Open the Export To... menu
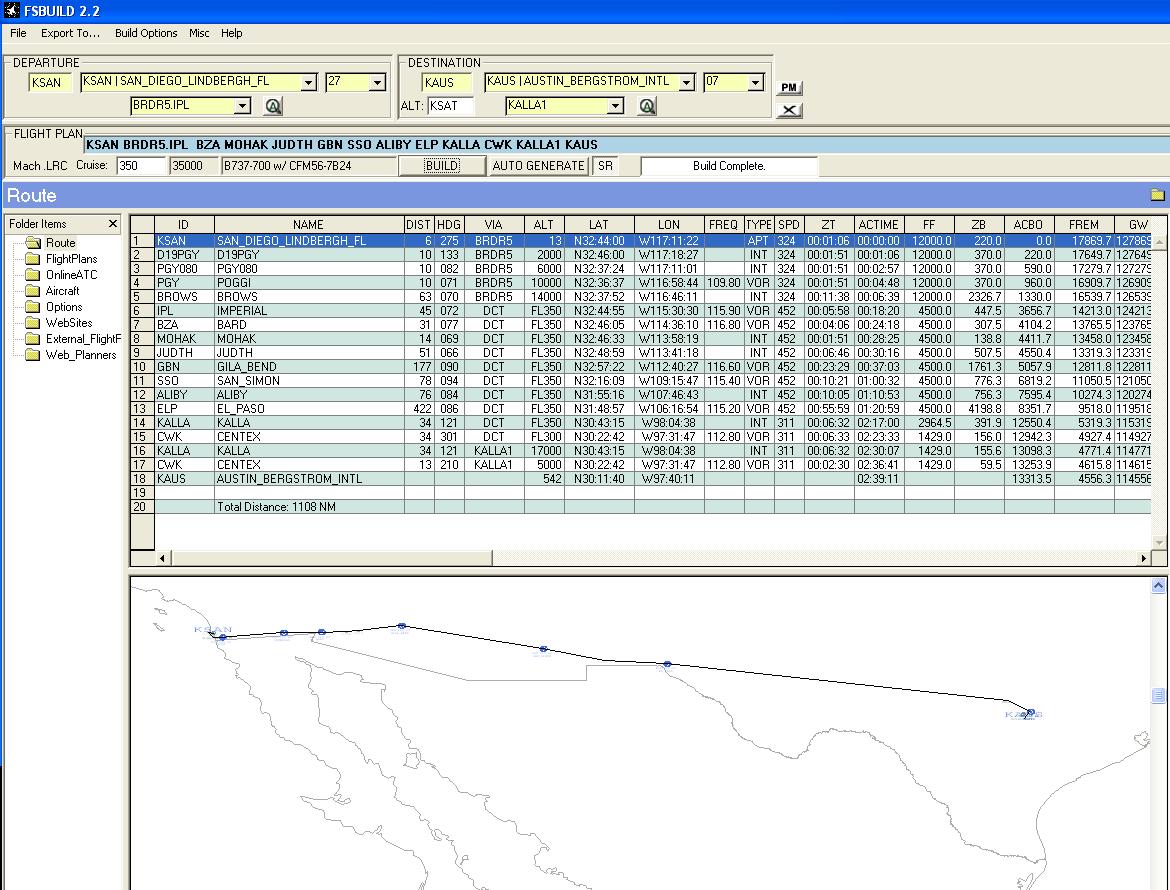 click(x=70, y=33)
